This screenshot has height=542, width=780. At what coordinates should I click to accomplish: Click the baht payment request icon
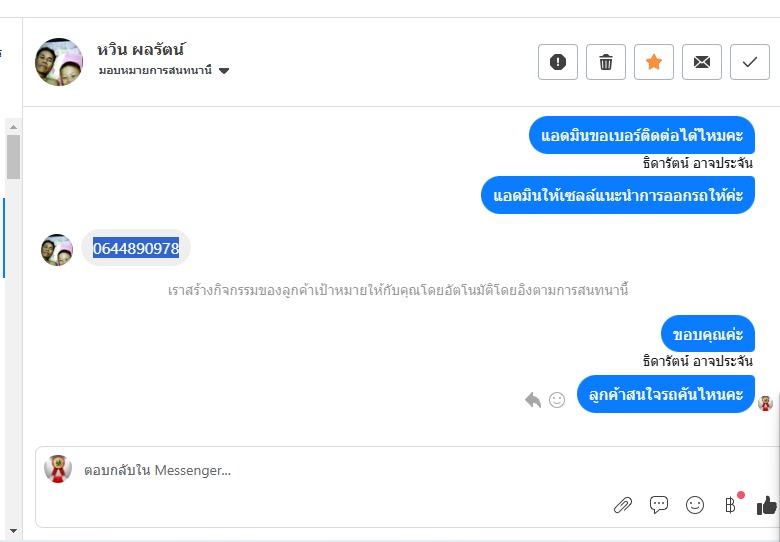point(731,505)
